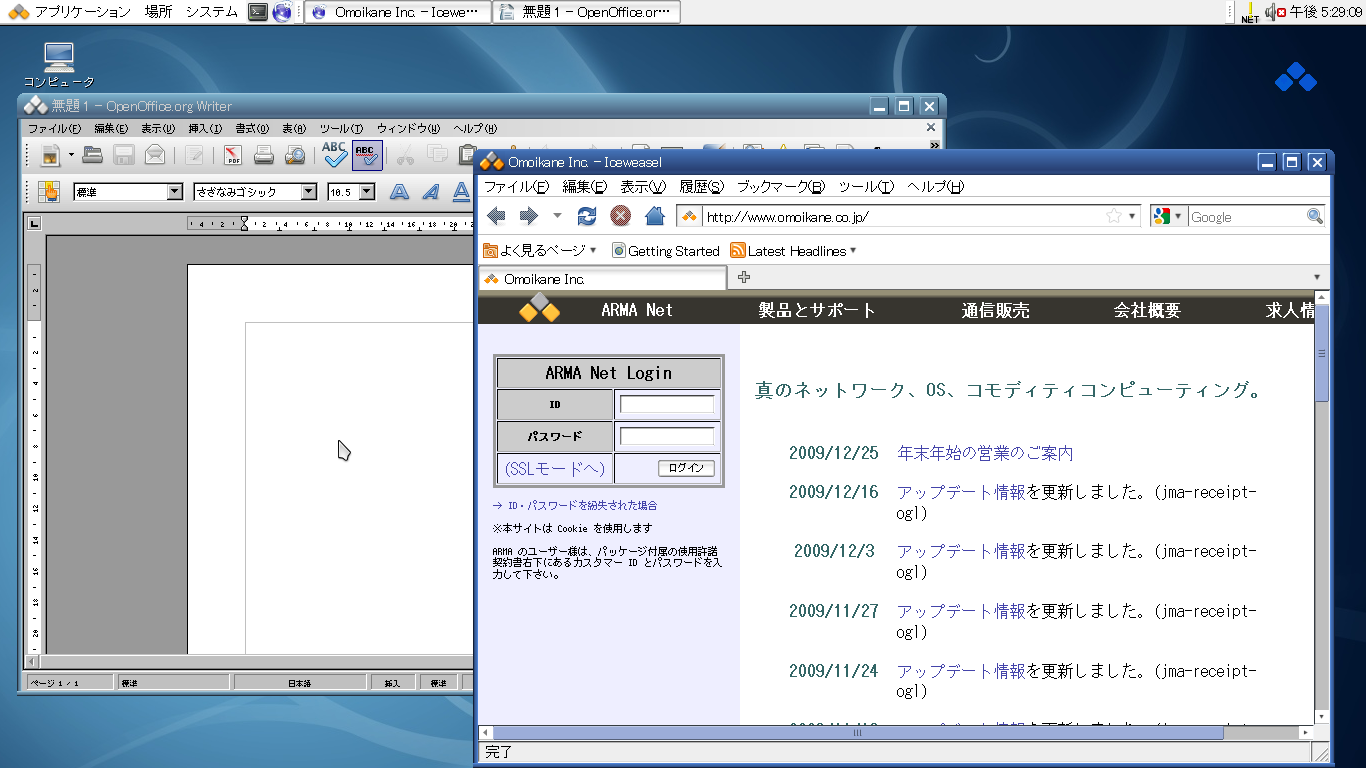Click the Writer horizontal scrollbar left arrow
The width and height of the screenshot is (1366, 768).
point(31,661)
